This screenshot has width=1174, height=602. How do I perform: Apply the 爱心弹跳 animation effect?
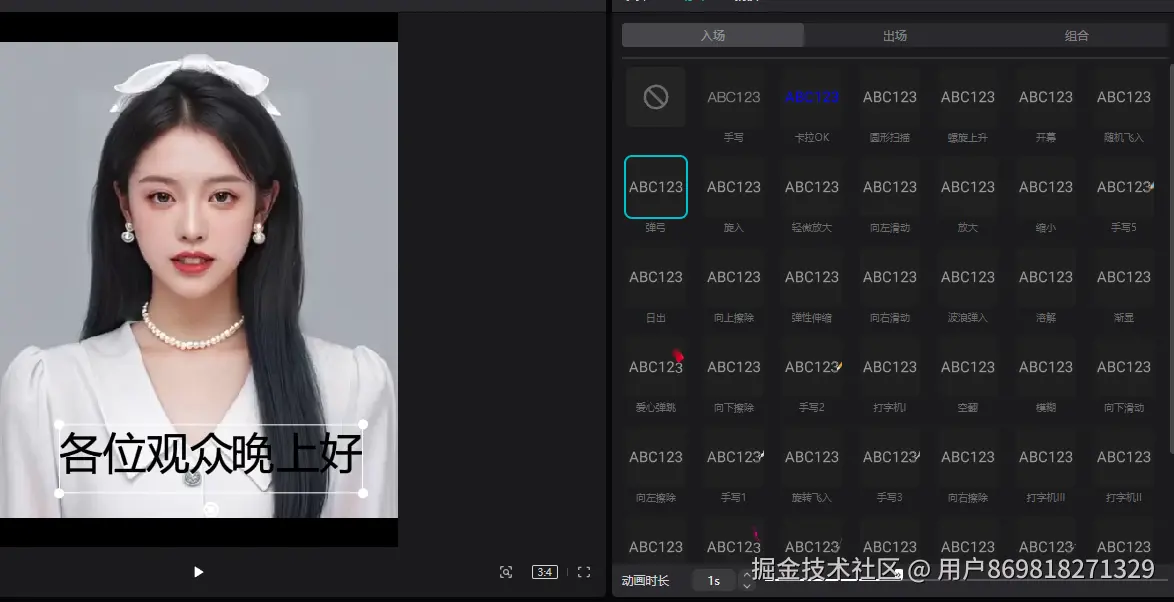pos(655,366)
